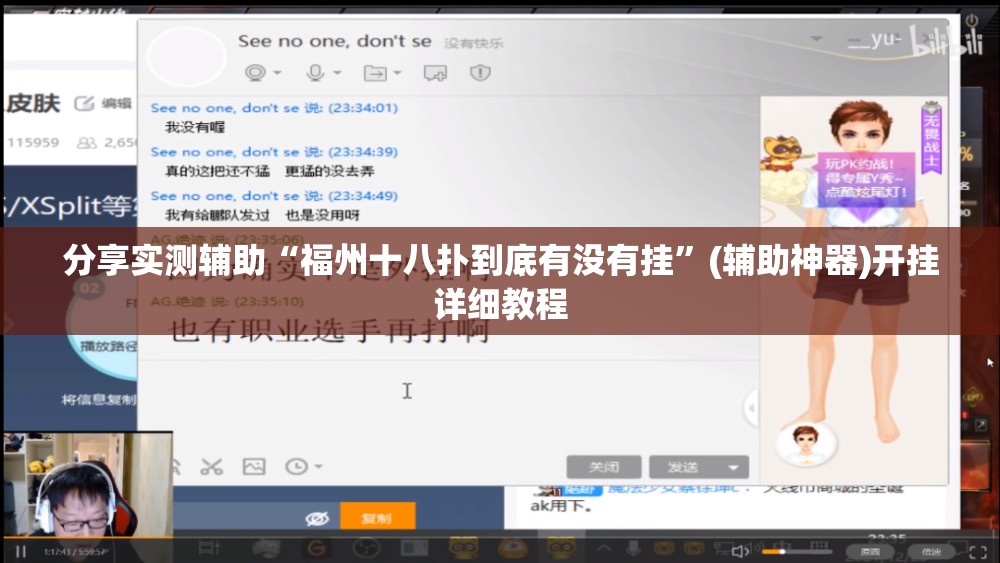This screenshot has width=1000, height=563.
Task: Start a voice call with the microphone icon
Action: click(x=315, y=73)
